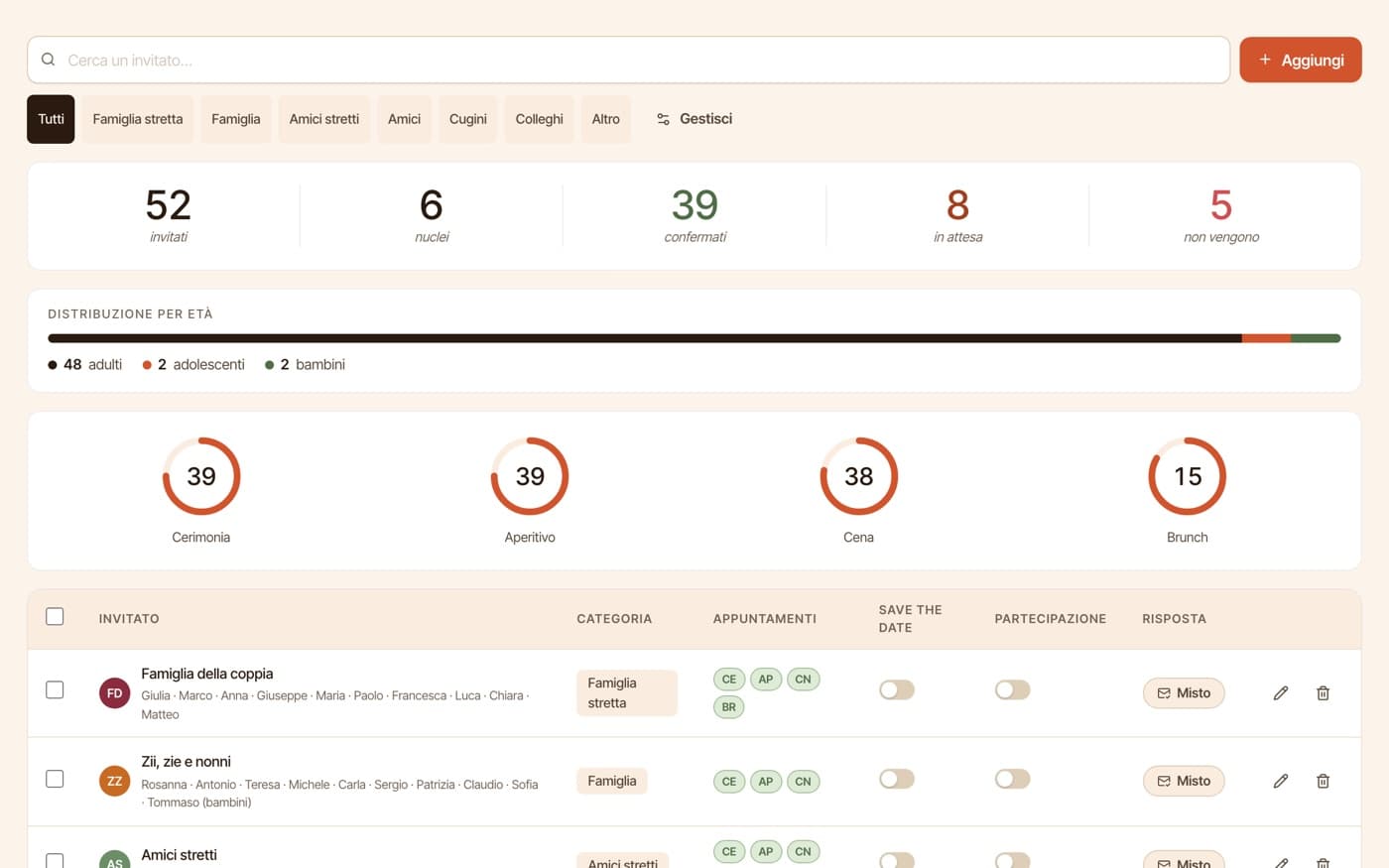
Task: Click the ZZ avatar circle
Action: click(114, 781)
